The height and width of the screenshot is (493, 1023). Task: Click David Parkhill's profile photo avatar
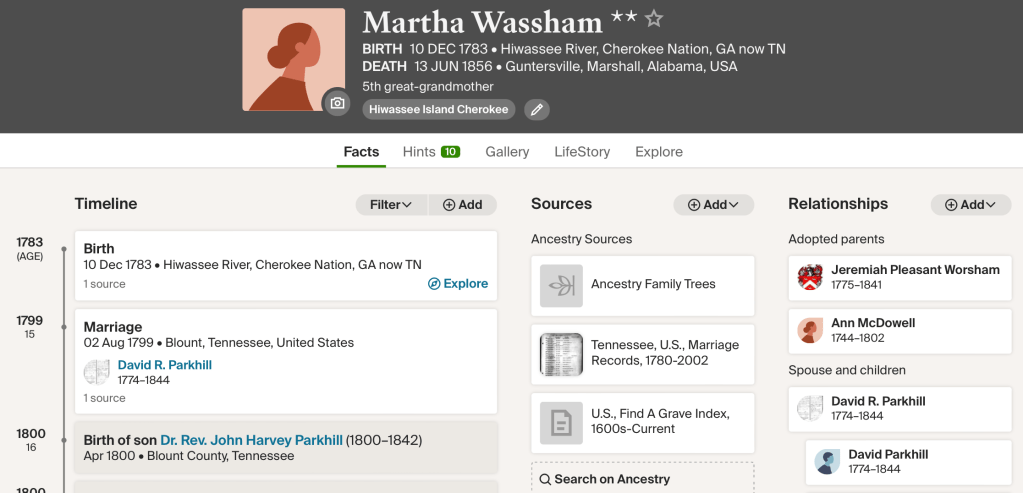click(827, 461)
